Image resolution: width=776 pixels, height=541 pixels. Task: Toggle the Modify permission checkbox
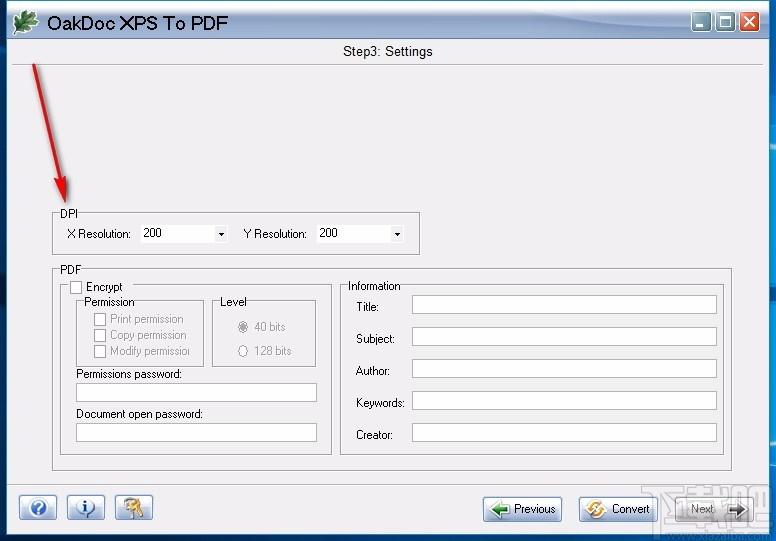point(99,351)
